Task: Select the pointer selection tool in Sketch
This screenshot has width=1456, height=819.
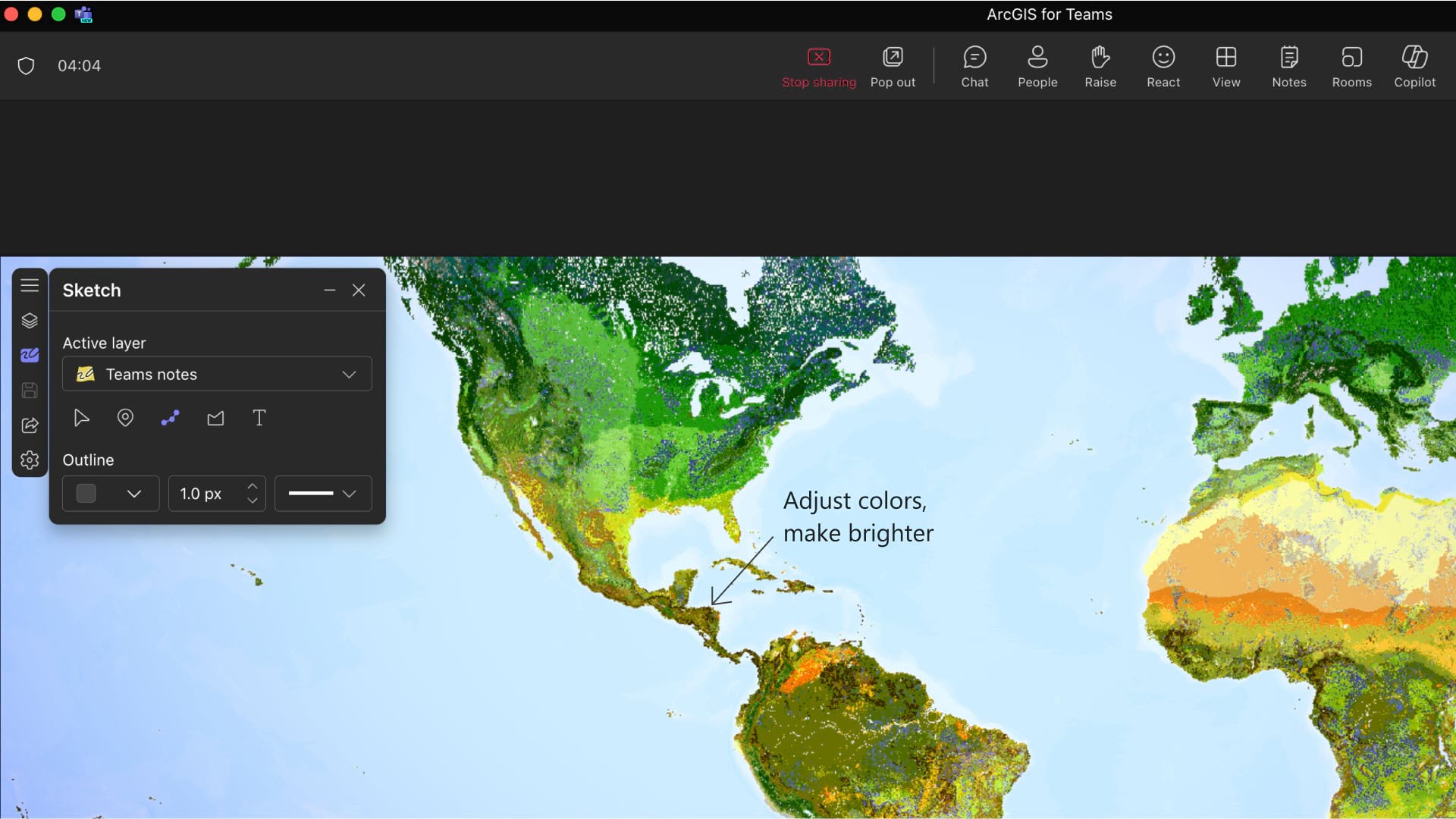Action: (x=81, y=418)
